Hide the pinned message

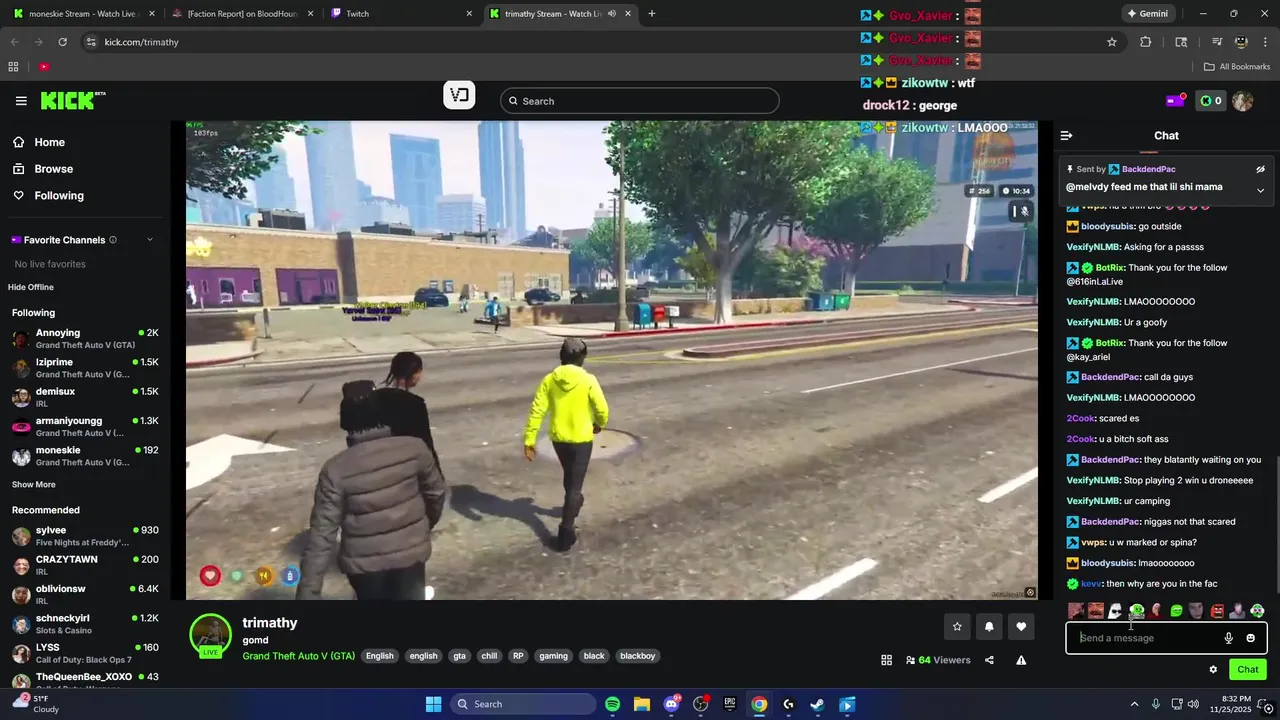click(x=1260, y=169)
